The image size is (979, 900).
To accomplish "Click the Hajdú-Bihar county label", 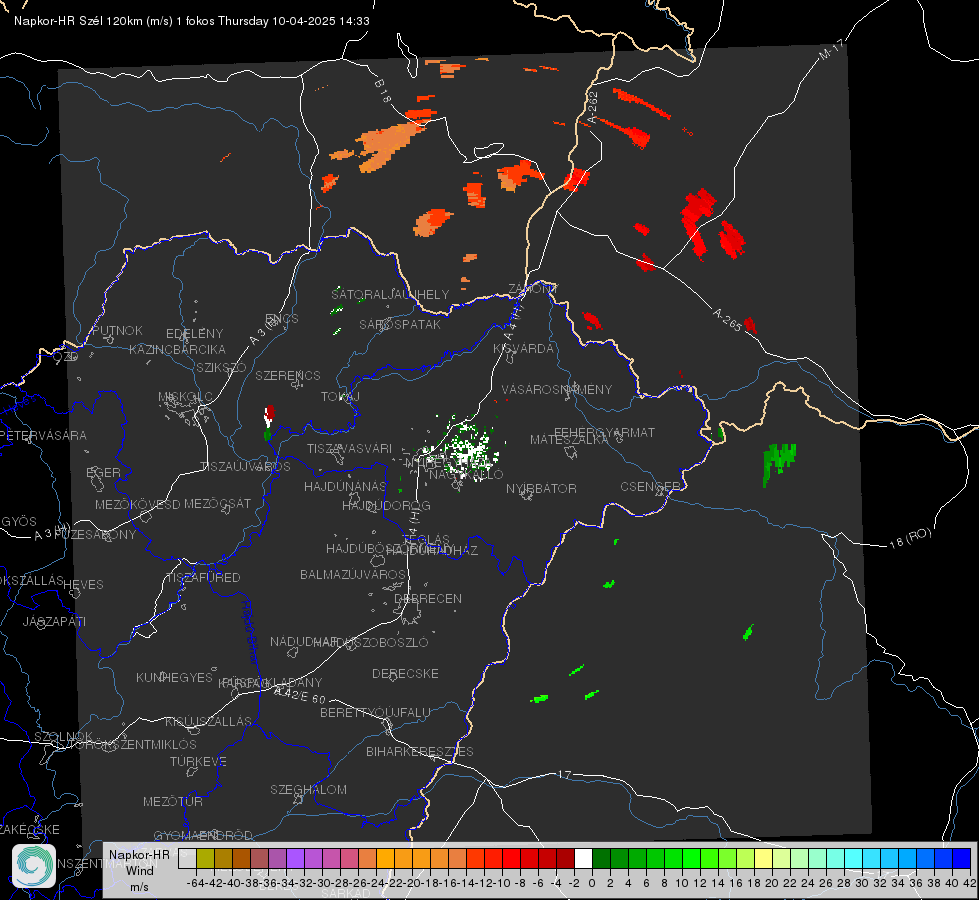I will coord(249,631).
